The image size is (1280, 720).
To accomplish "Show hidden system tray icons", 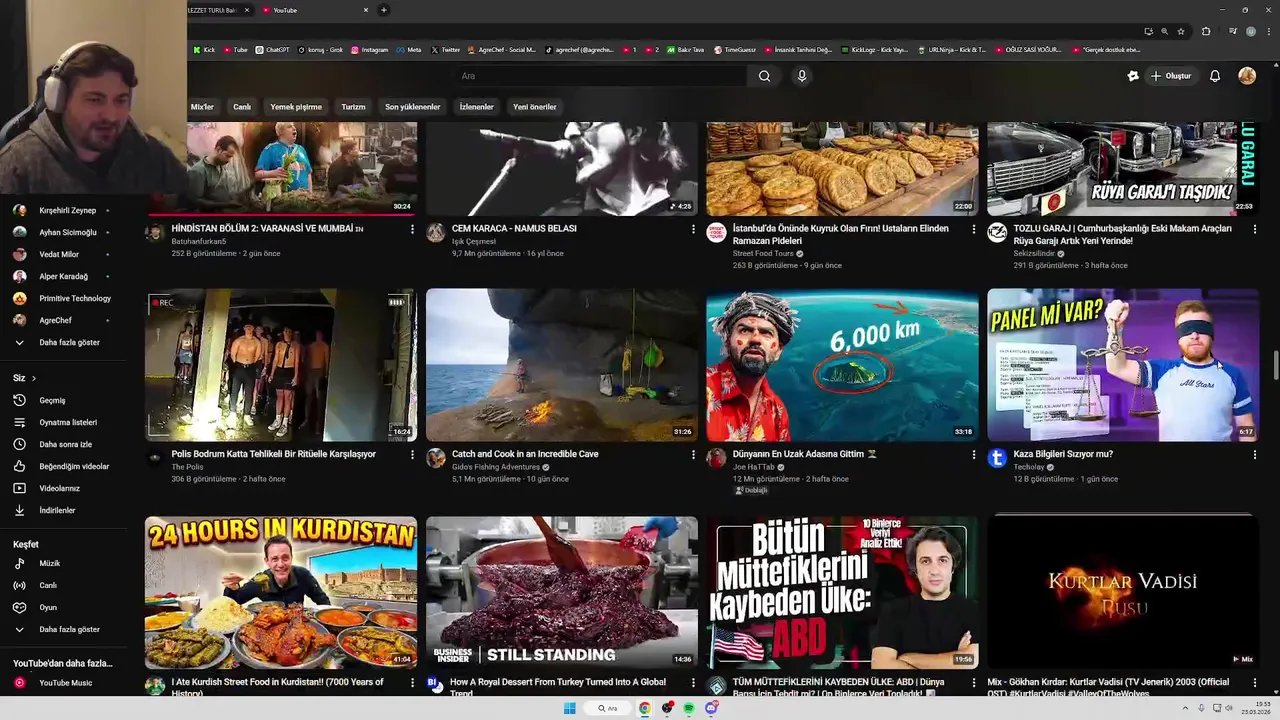I will (x=1187, y=708).
